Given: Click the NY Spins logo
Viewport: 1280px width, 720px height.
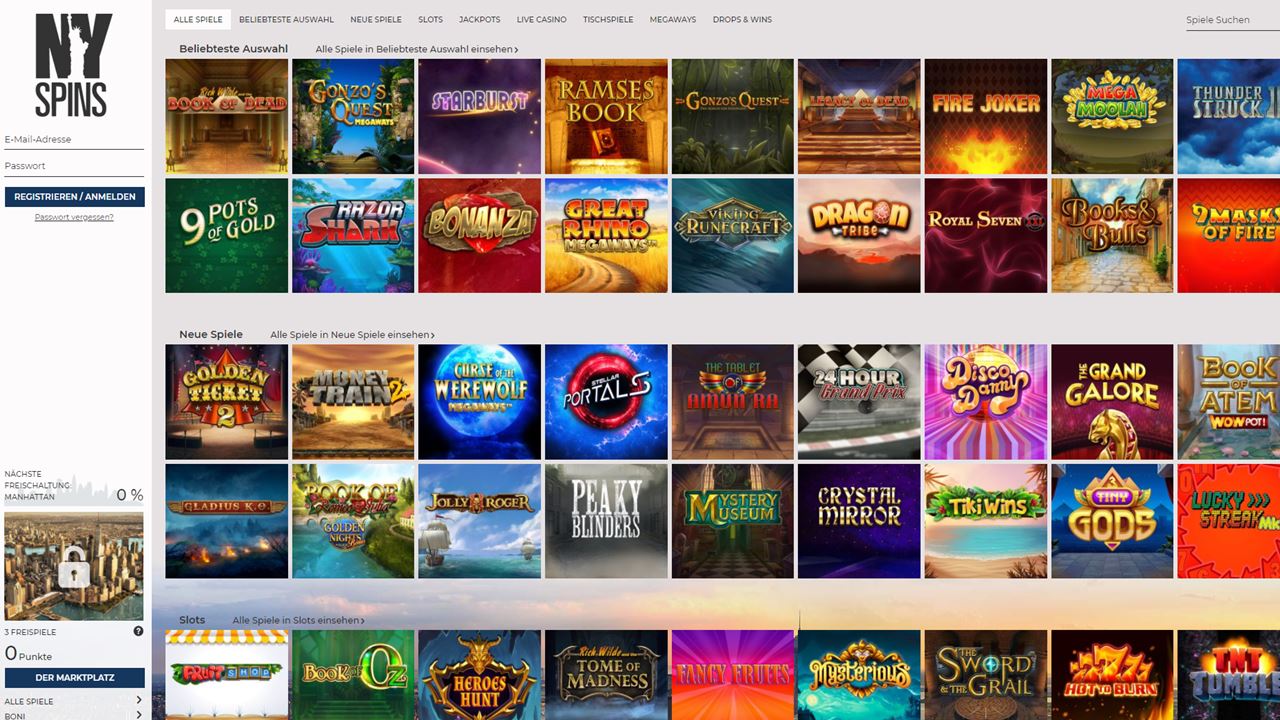Looking at the screenshot, I should coord(74,65).
